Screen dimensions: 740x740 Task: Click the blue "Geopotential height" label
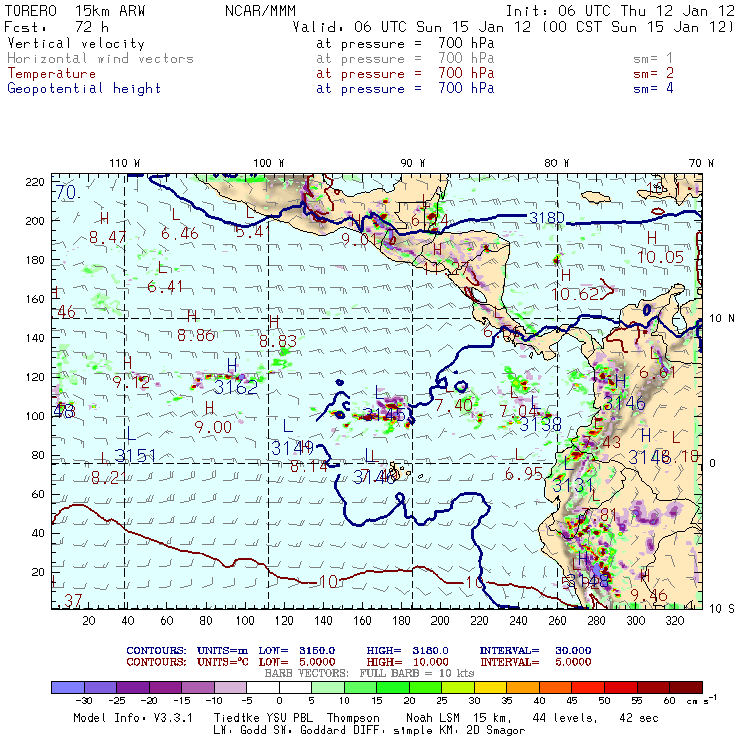tap(84, 89)
